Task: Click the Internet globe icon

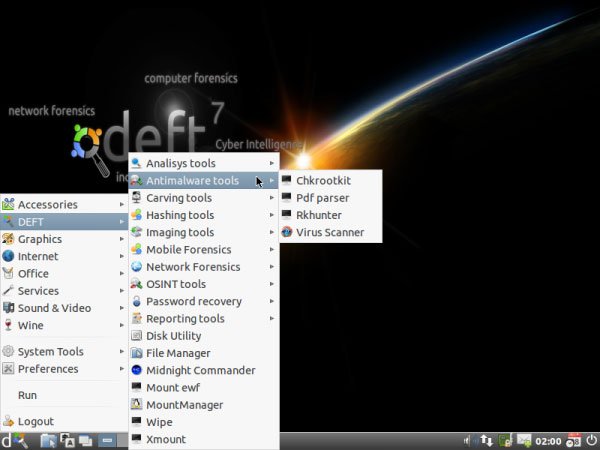Action: (8, 256)
